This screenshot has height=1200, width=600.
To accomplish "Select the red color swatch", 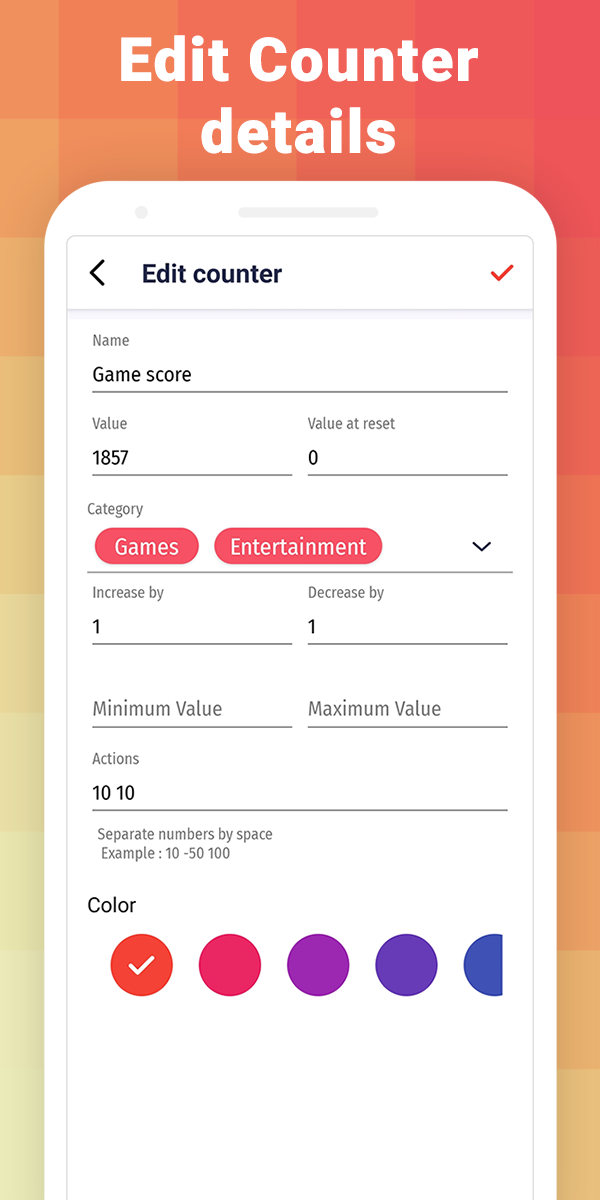I will (x=142, y=965).
